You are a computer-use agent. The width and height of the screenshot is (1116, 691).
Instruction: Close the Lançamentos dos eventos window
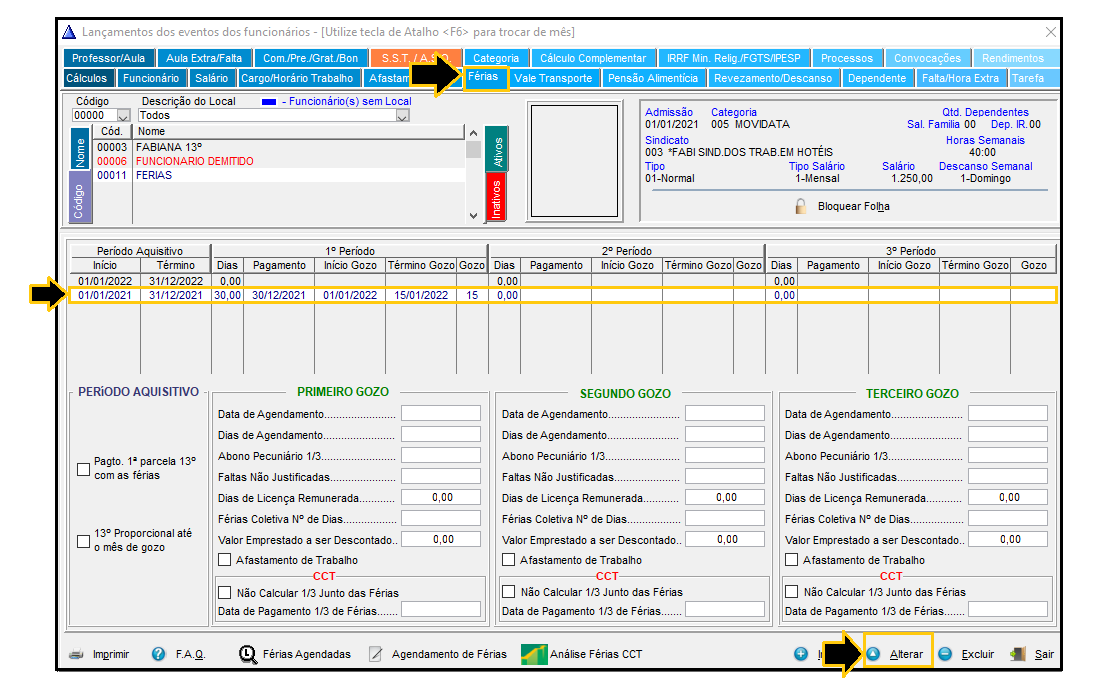(x=1051, y=32)
